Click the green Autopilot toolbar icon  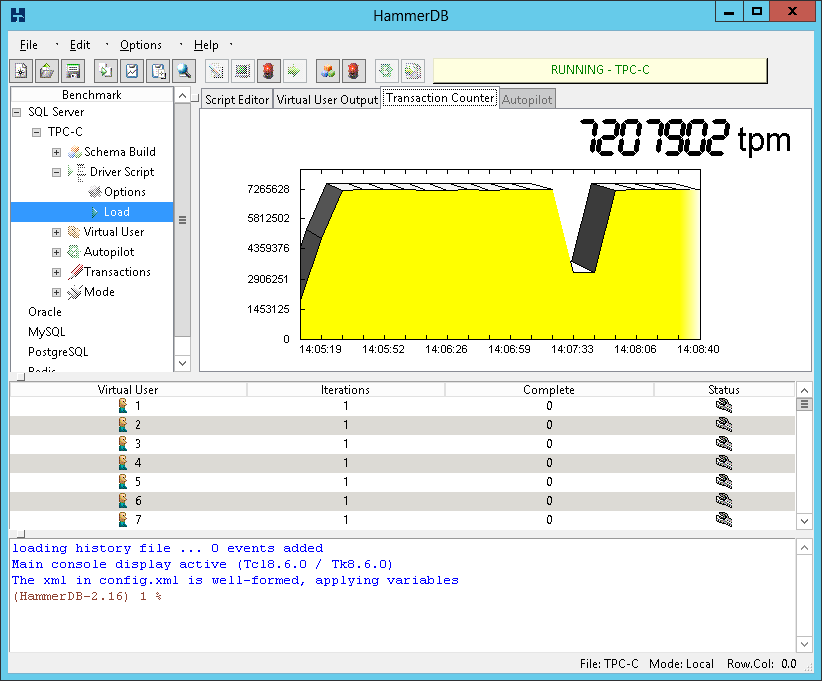pos(386,71)
